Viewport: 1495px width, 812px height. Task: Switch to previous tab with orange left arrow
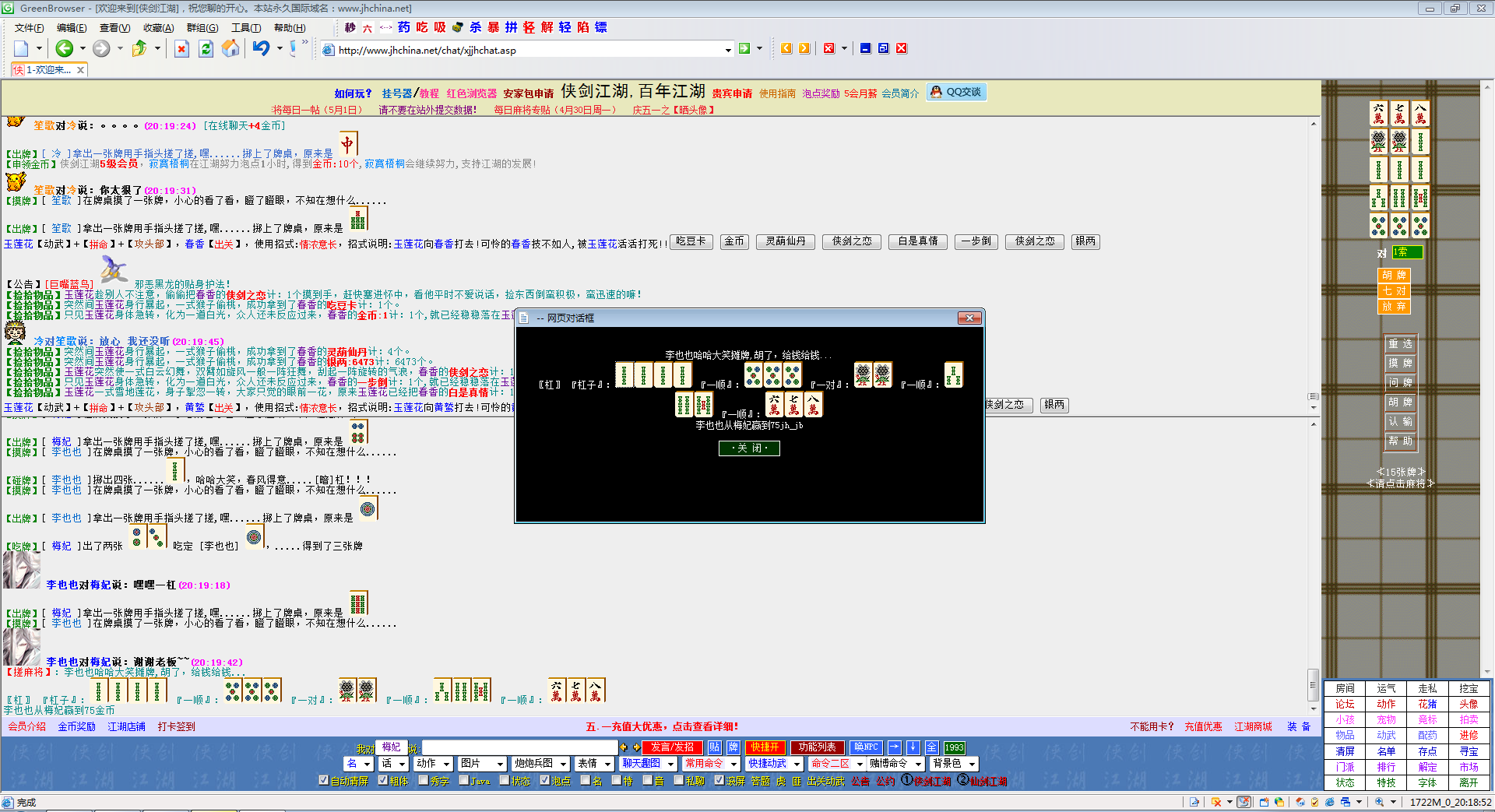pyautogui.click(x=786, y=48)
